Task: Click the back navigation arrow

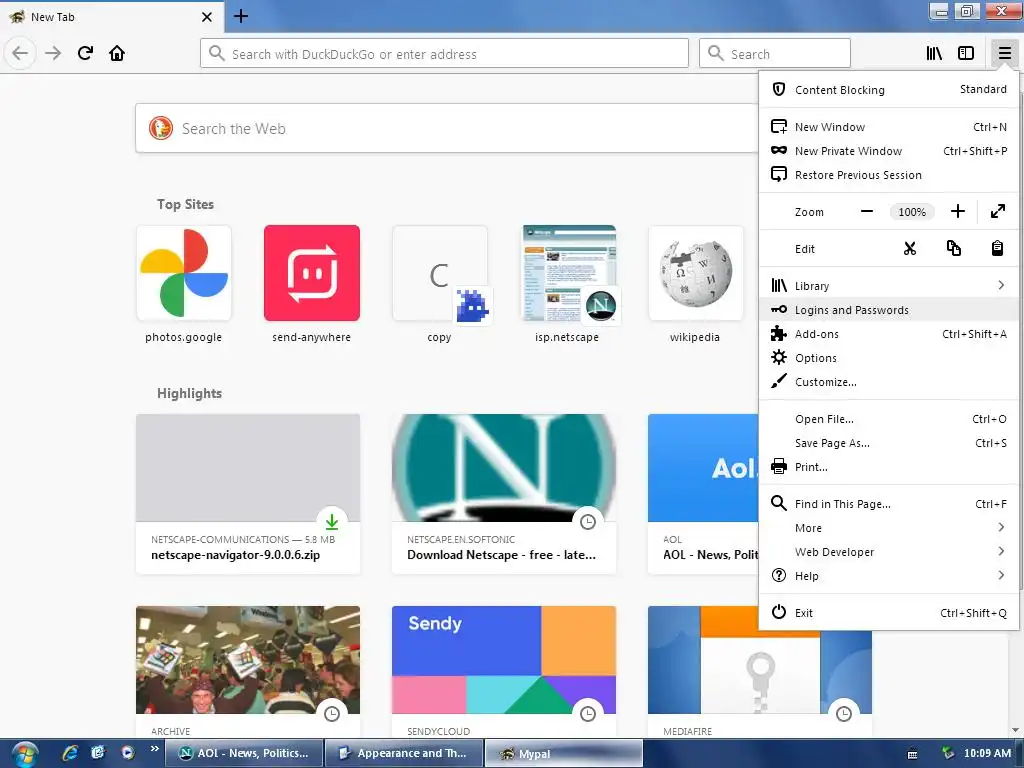Action: (x=20, y=53)
